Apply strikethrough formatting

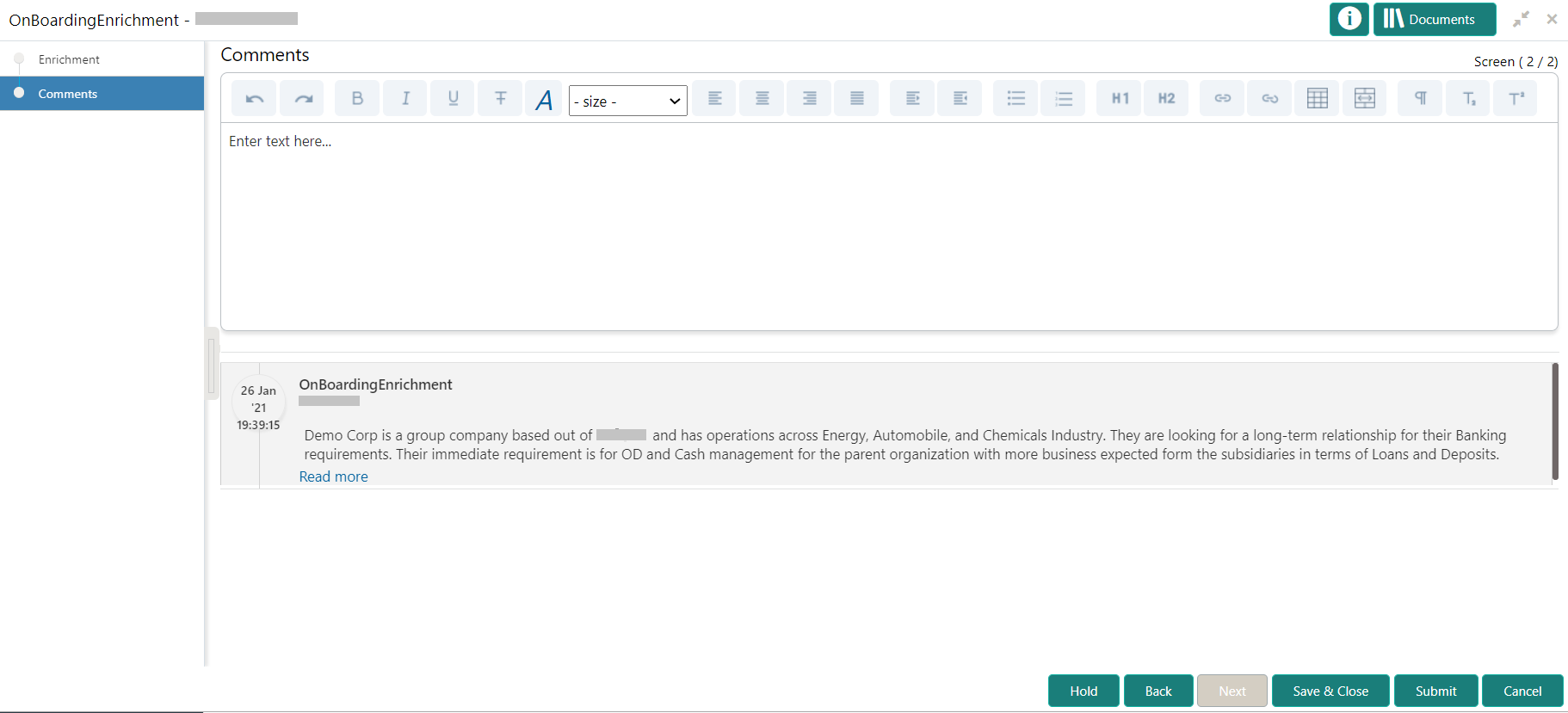pyautogui.click(x=500, y=98)
